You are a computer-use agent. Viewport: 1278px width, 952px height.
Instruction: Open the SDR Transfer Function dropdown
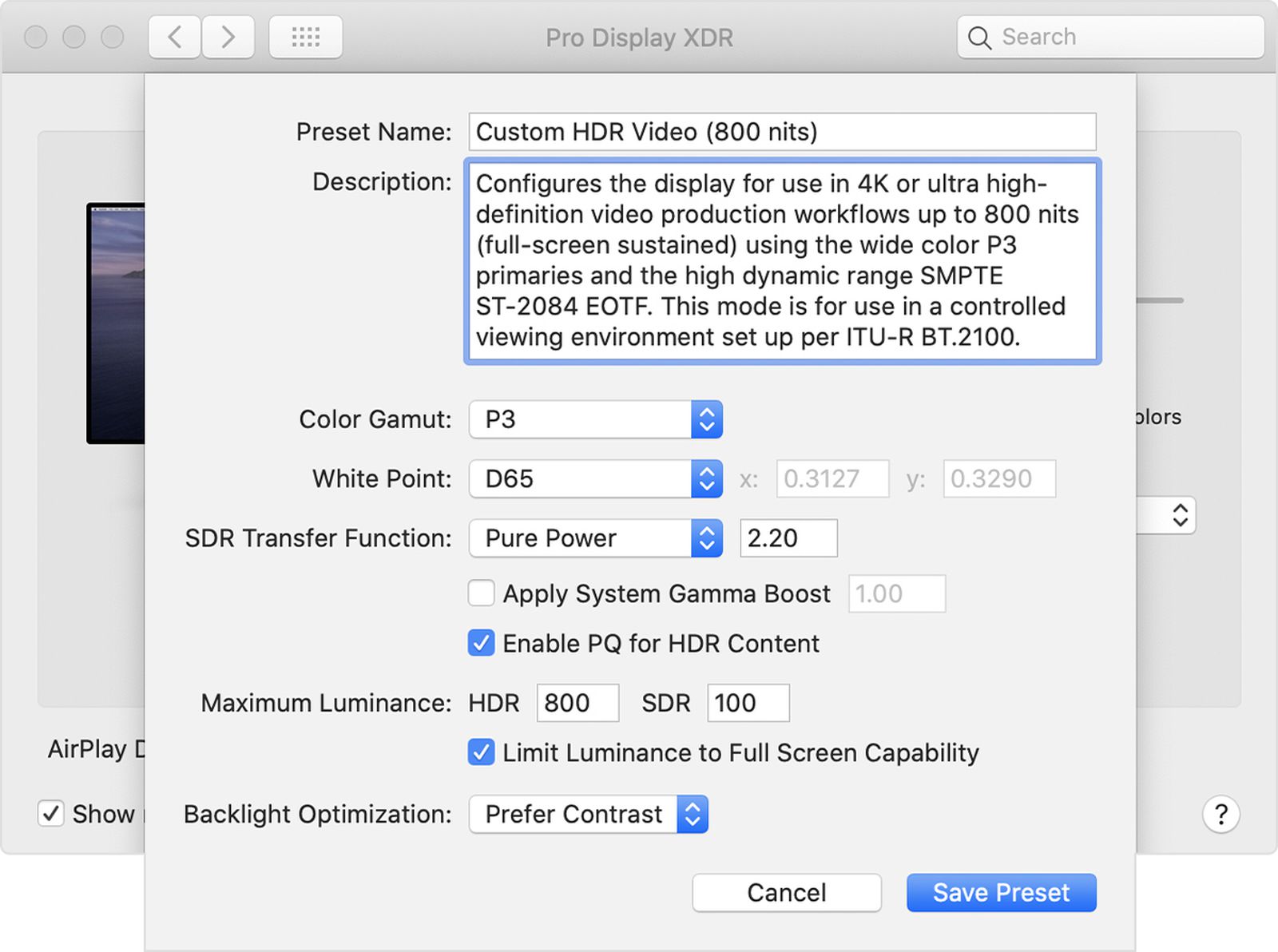pos(706,538)
